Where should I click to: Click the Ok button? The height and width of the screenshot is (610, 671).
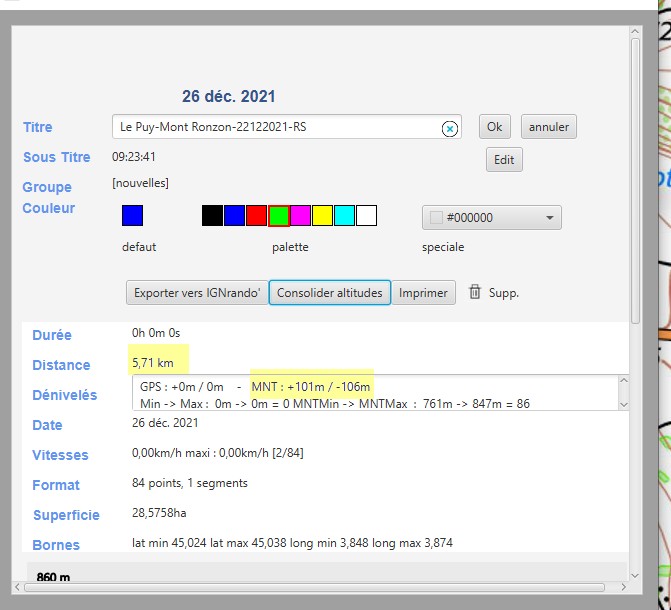495,127
